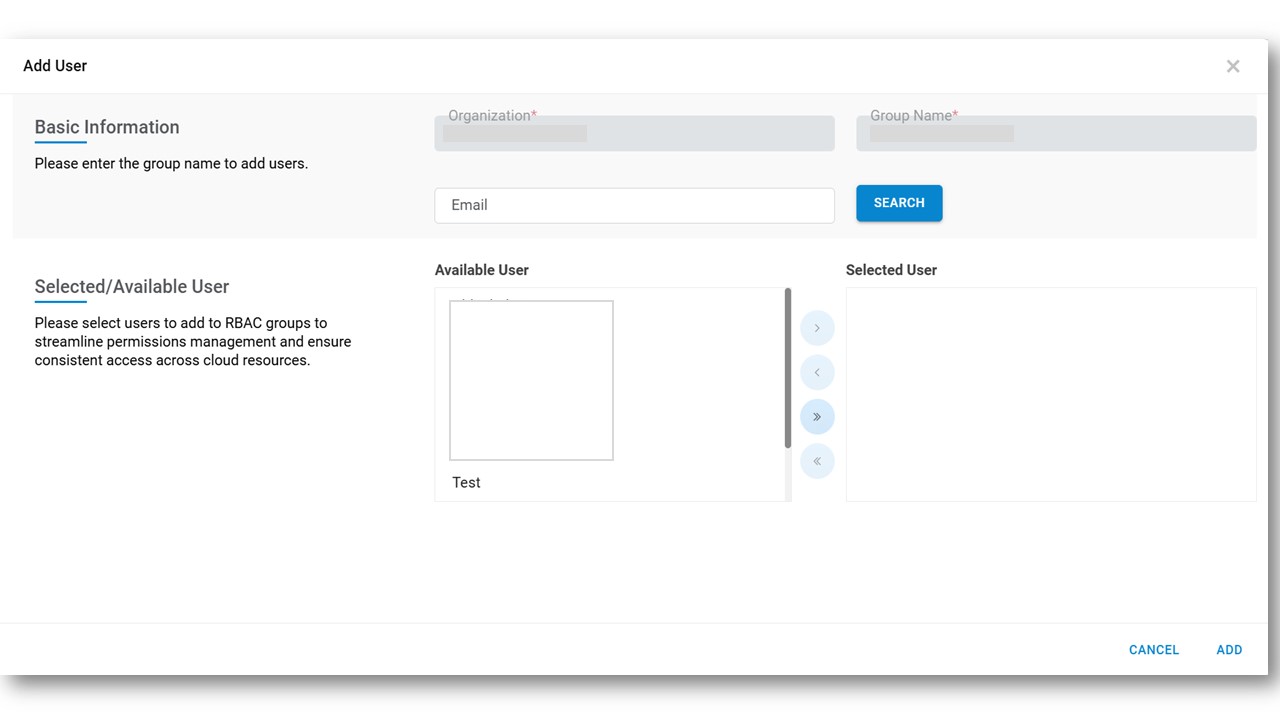Cancel adding the user
Image resolution: width=1280 pixels, height=720 pixels.
(1154, 650)
